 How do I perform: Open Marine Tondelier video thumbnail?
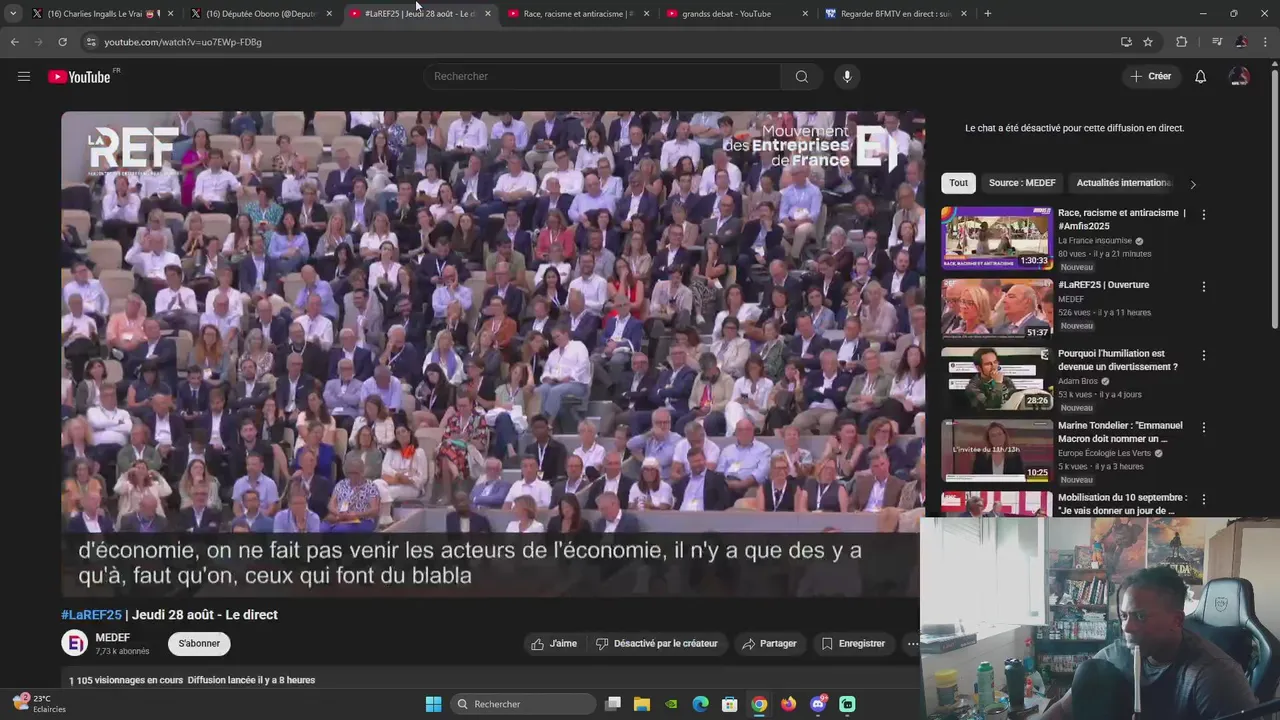[x=996, y=450]
